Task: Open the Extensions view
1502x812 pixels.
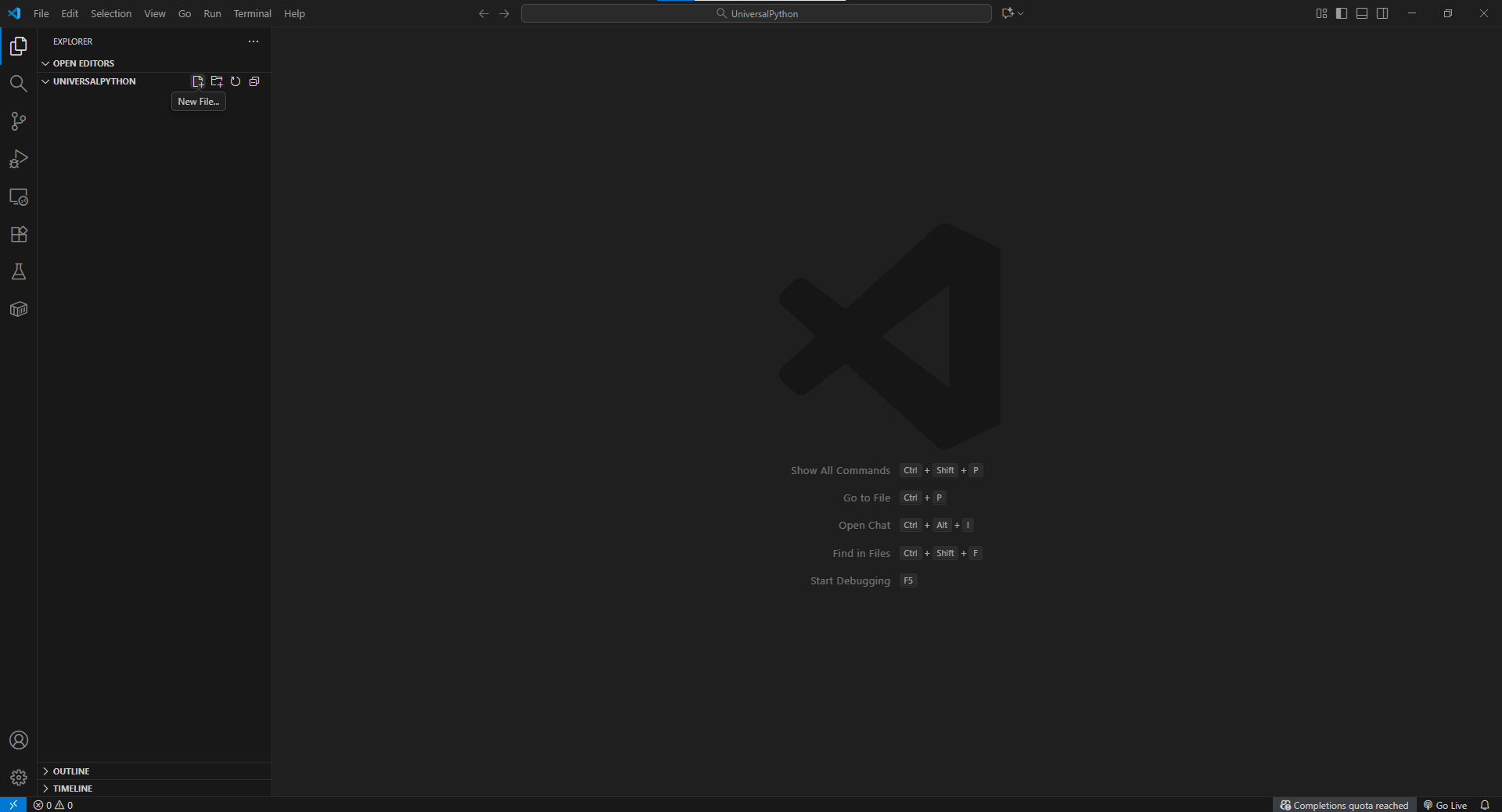Action: click(18, 234)
